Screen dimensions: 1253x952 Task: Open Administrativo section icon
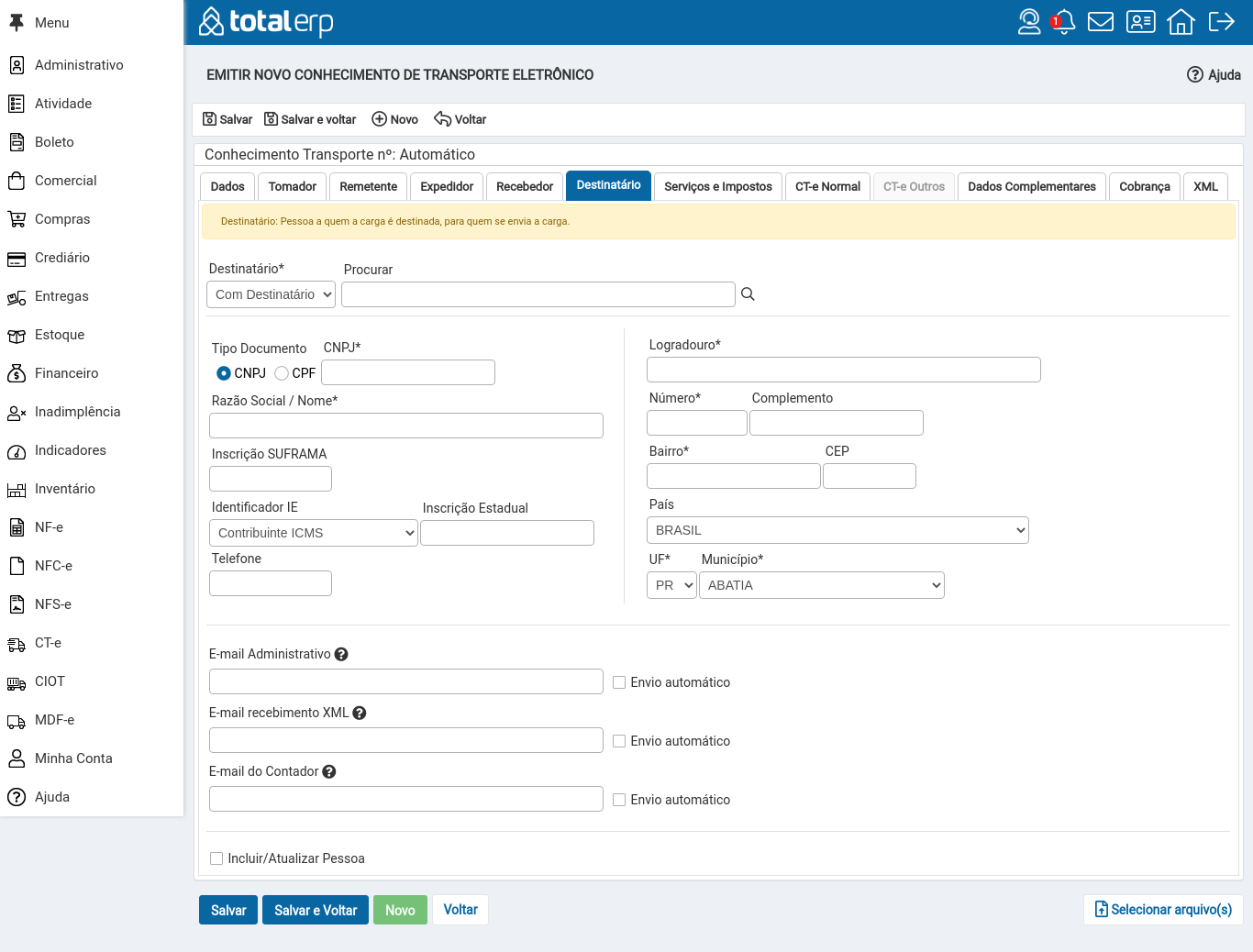click(x=17, y=65)
